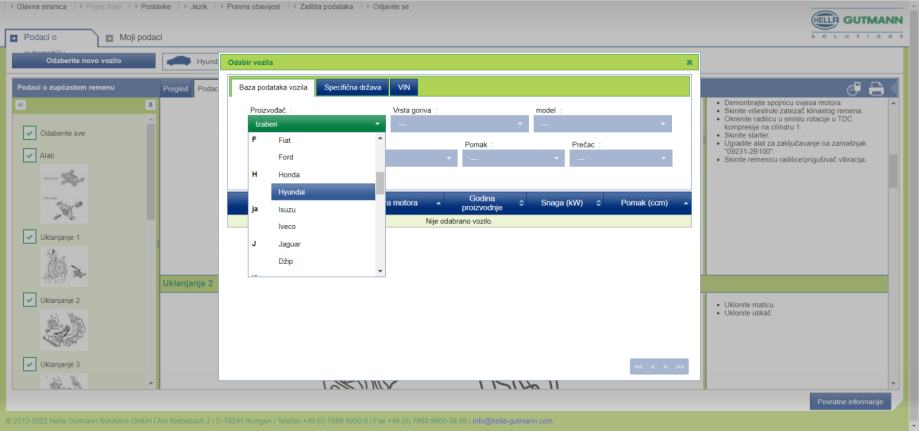Viewport: 919px width, 431px height.
Task: Open Glavna stranica menu link
Action: [x=41, y=7]
